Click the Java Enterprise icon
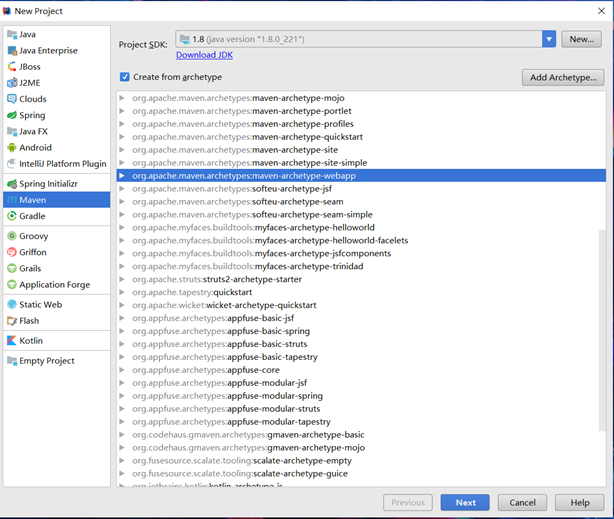 (12, 51)
